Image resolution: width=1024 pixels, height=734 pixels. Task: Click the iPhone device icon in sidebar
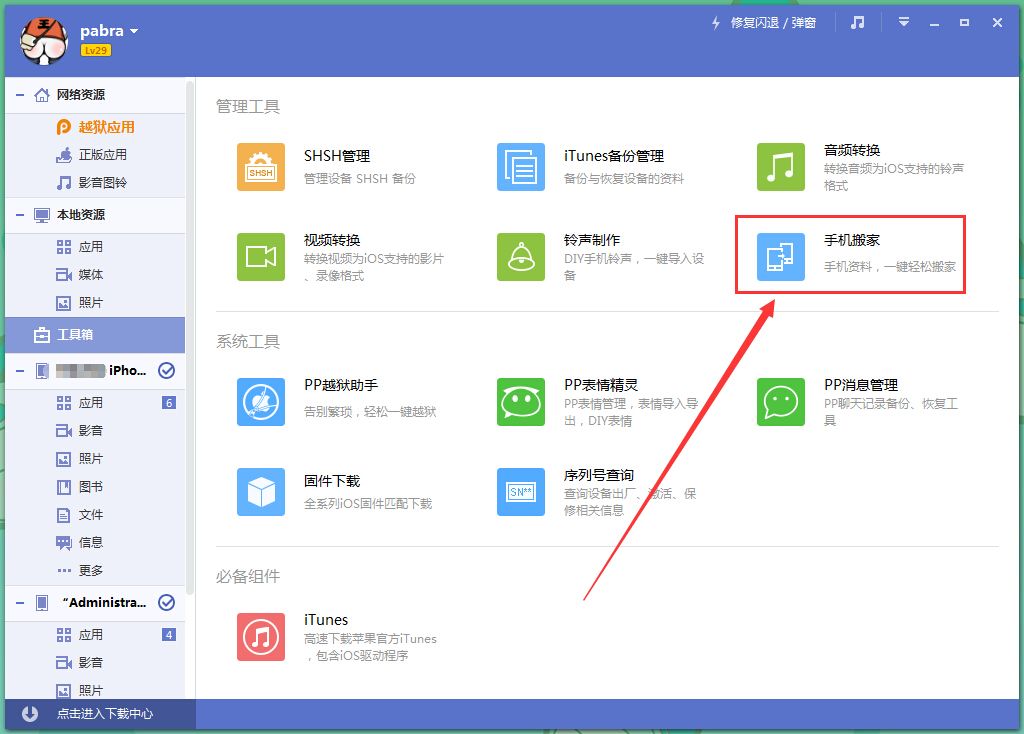(42, 371)
